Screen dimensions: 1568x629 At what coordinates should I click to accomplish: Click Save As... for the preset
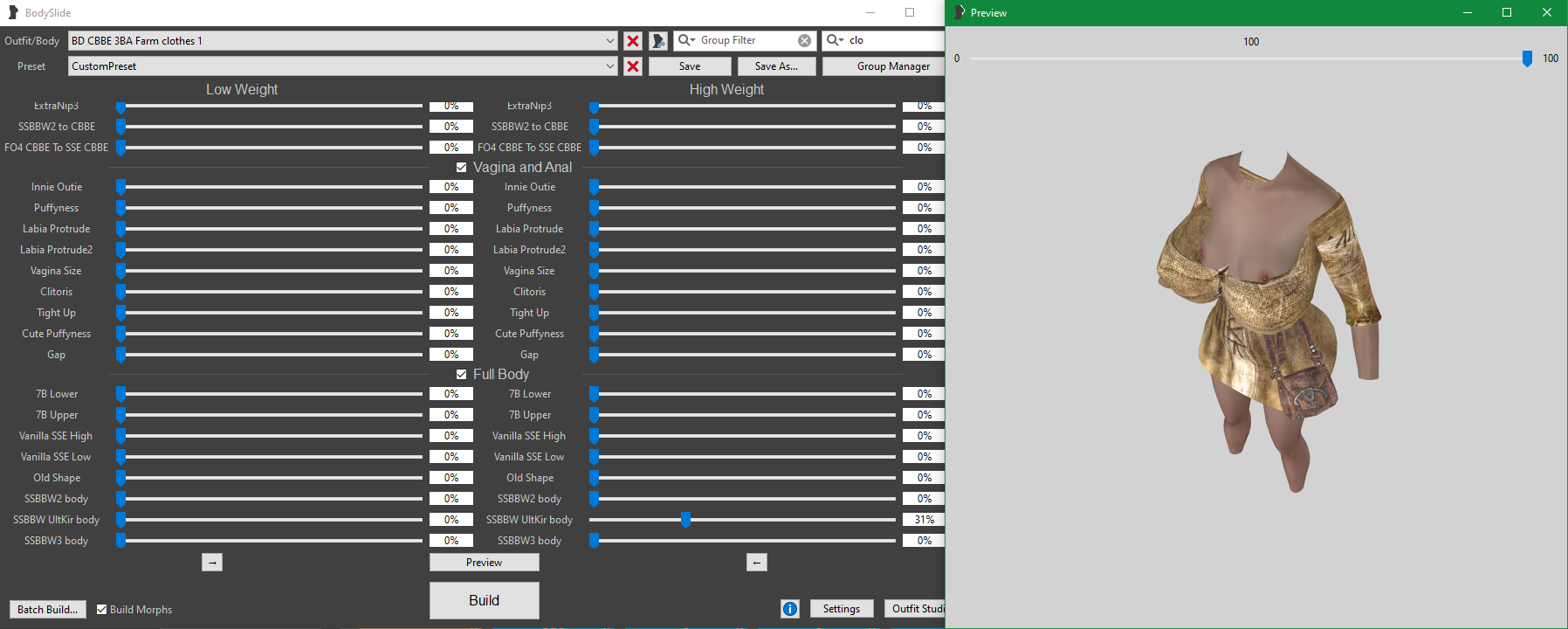[776, 66]
